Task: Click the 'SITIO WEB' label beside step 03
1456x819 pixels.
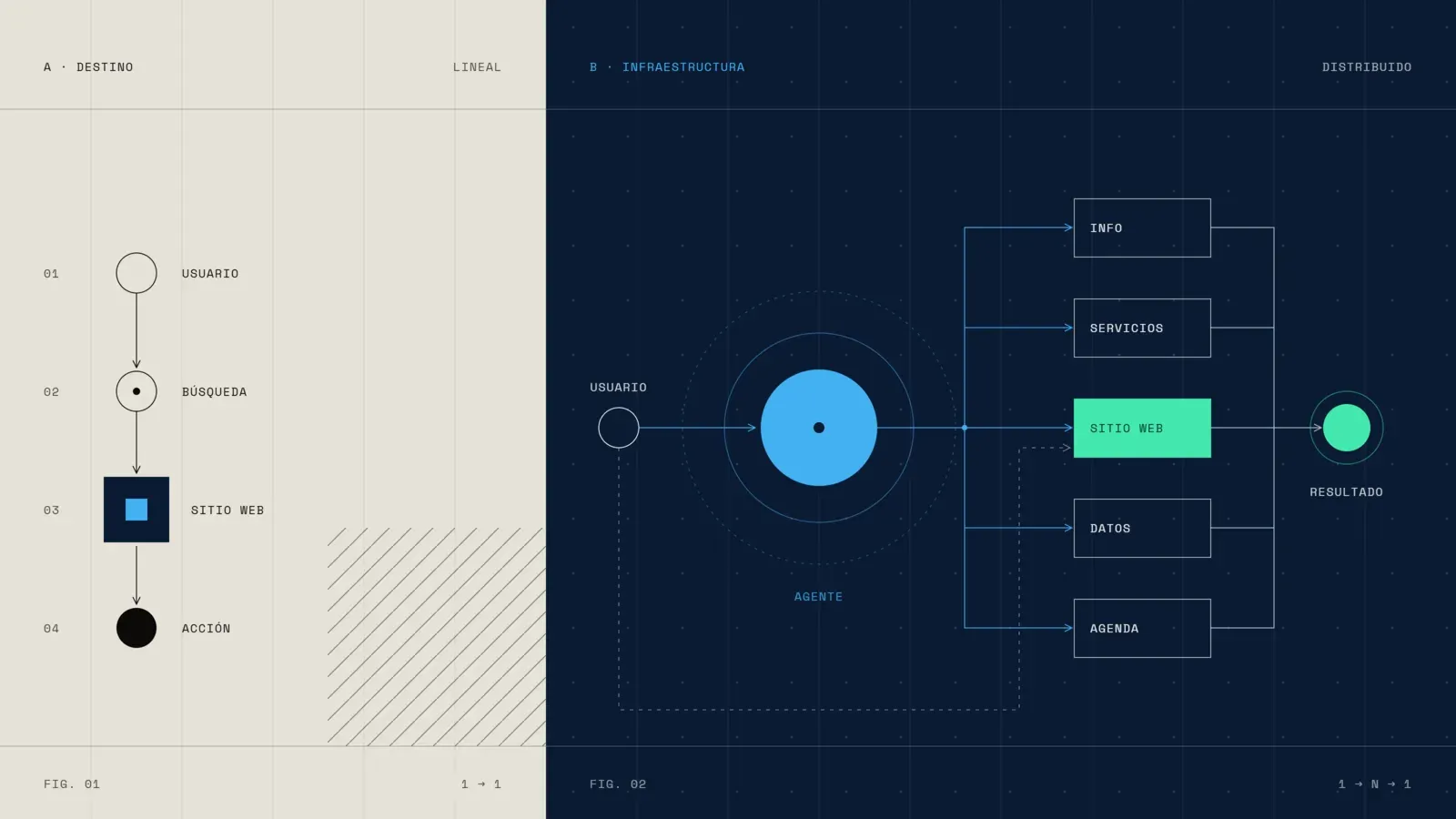Action: [x=227, y=510]
